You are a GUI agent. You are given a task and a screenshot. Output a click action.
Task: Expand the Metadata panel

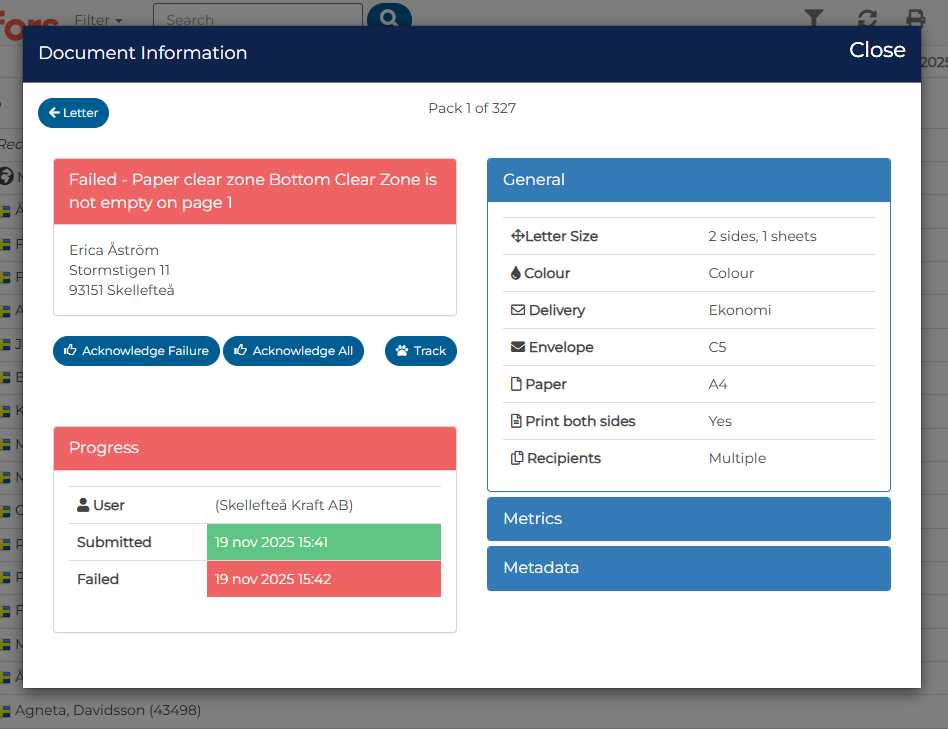pos(689,568)
